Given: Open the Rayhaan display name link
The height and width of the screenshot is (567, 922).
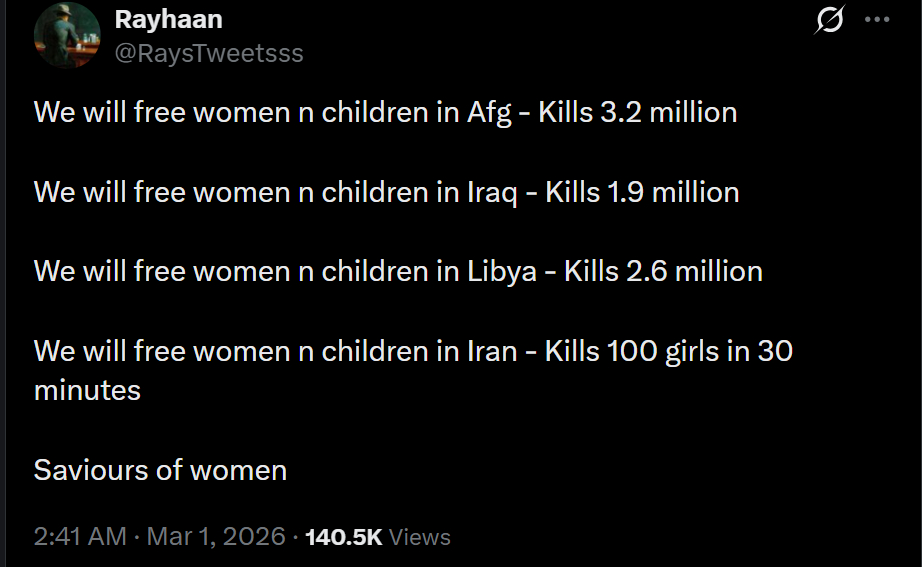Looking at the screenshot, I should coord(166,20).
